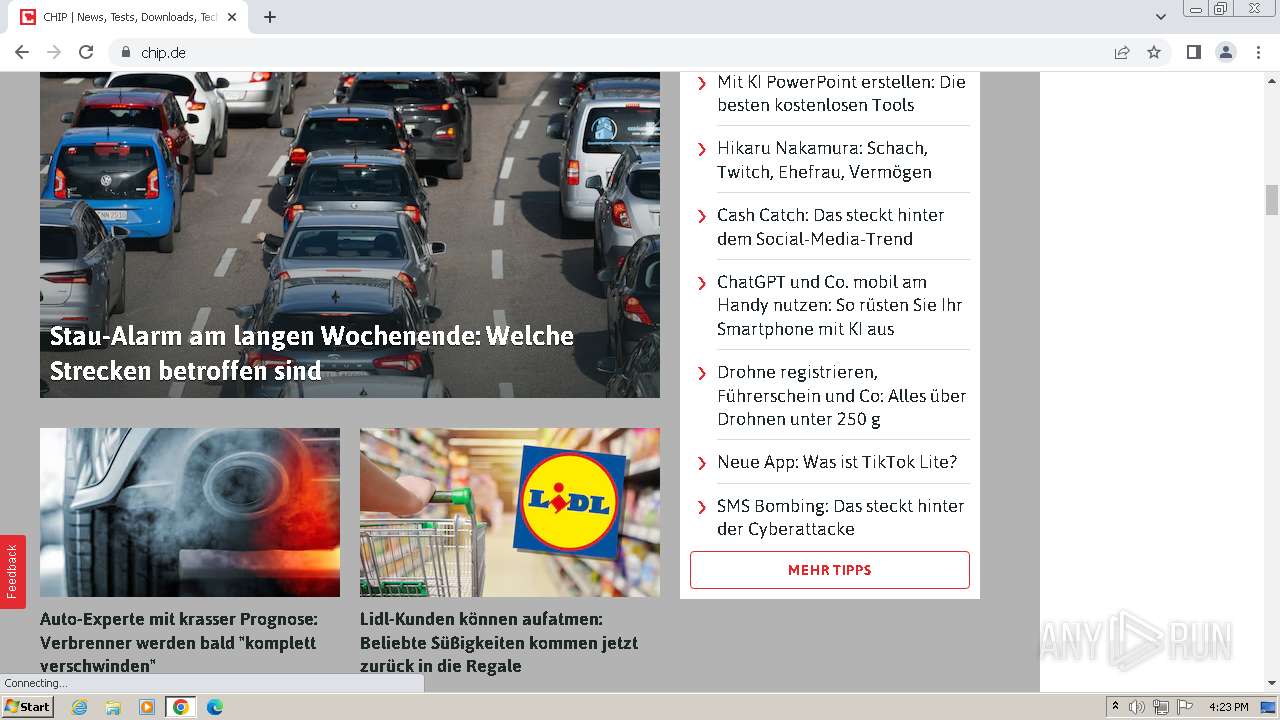The image size is (1280, 720).
Task: Read Auto-Experte mit krasser Prognose article
Action: (179, 643)
